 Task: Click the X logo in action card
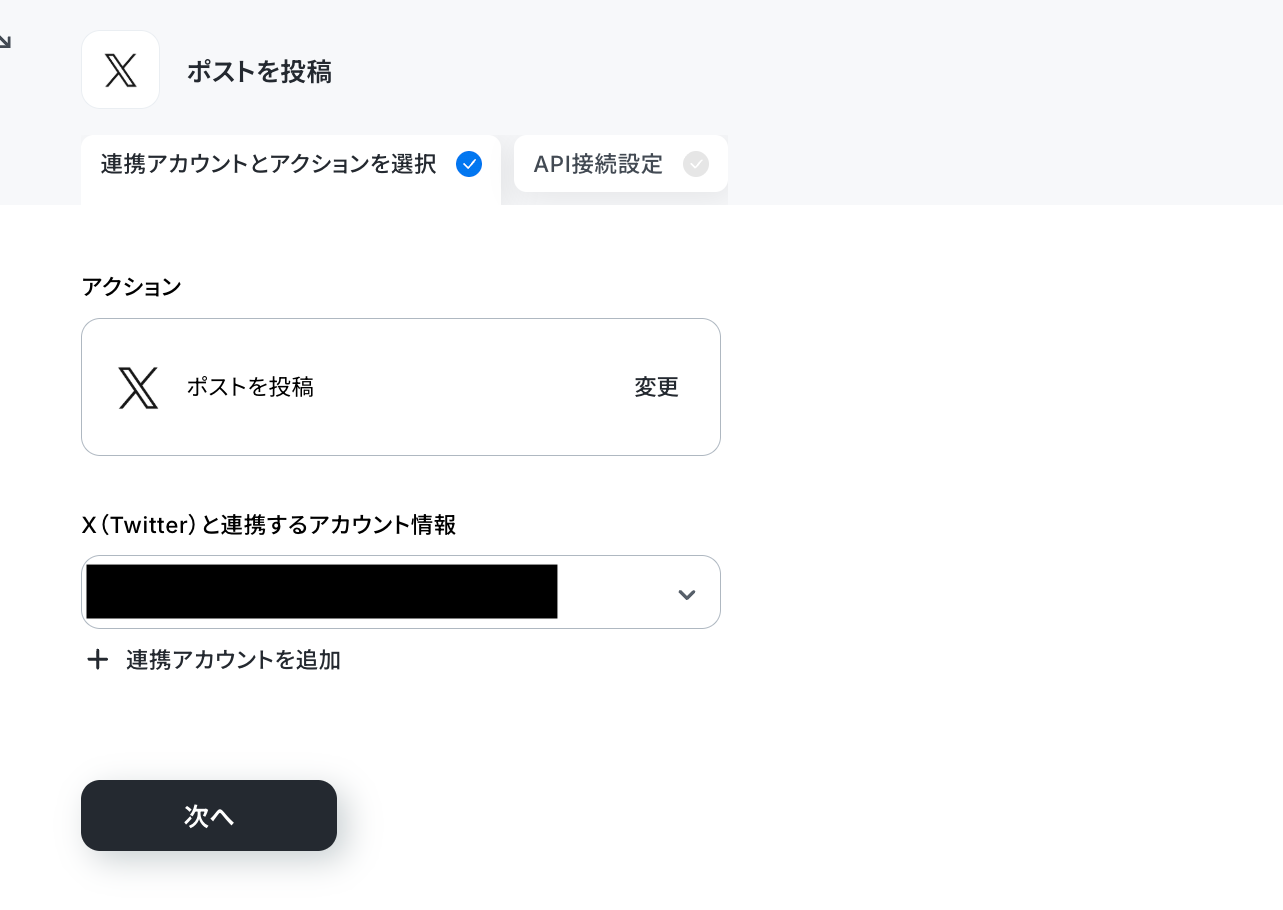(x=138, y=387)
